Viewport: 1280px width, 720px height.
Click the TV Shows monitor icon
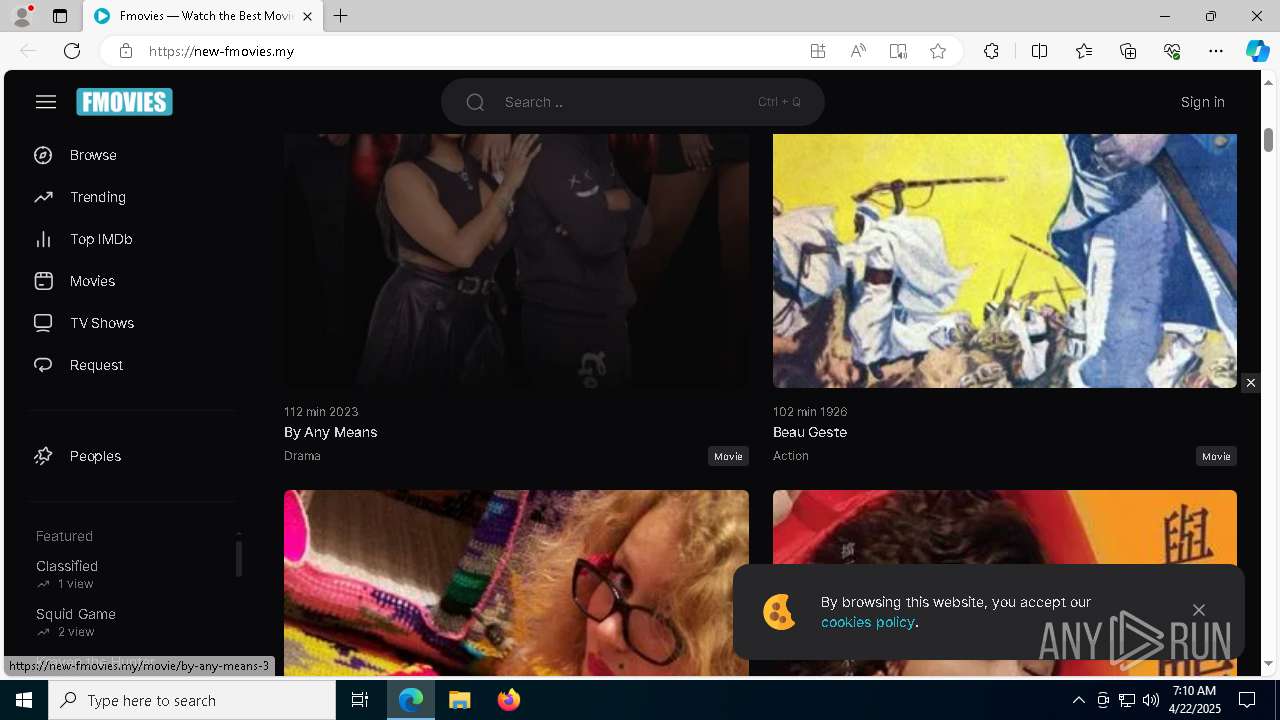[43, 323]
